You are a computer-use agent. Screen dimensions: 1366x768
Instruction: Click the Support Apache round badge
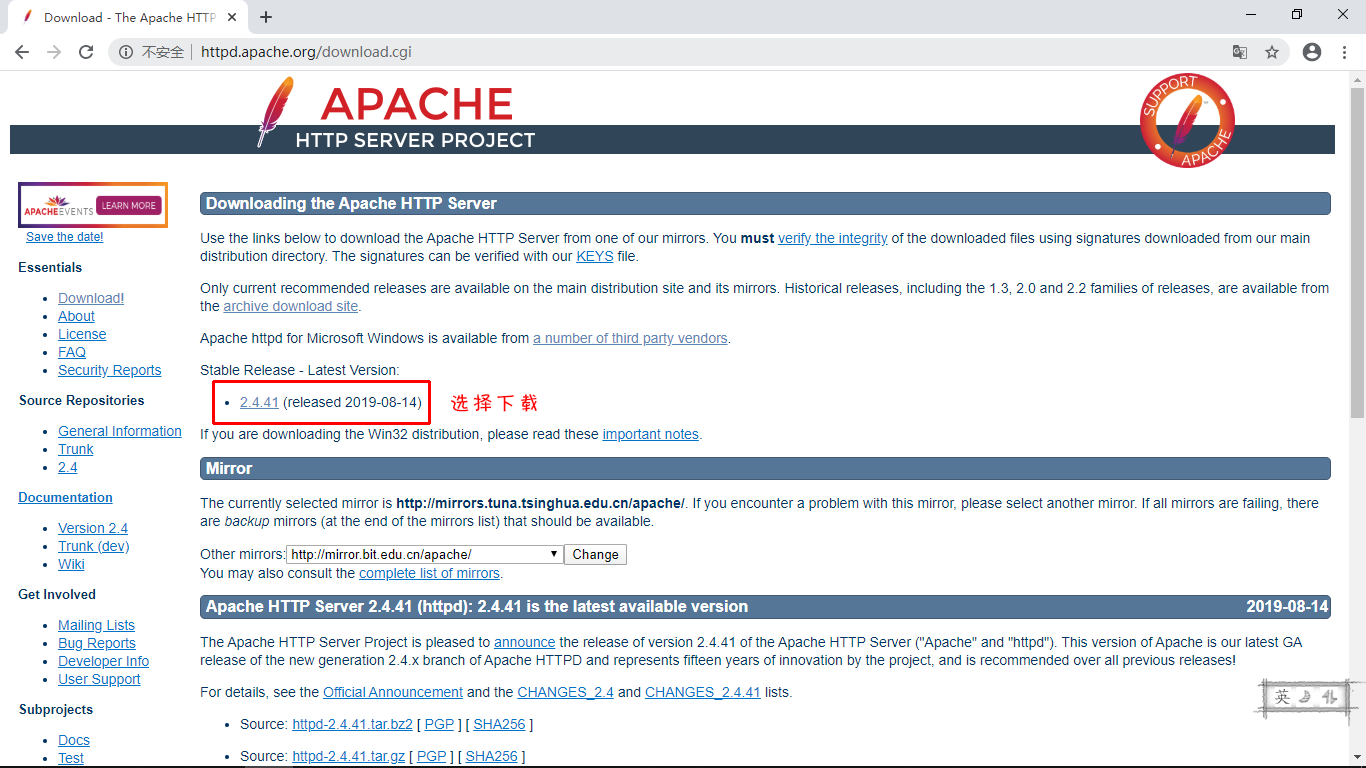point(1187,120)
